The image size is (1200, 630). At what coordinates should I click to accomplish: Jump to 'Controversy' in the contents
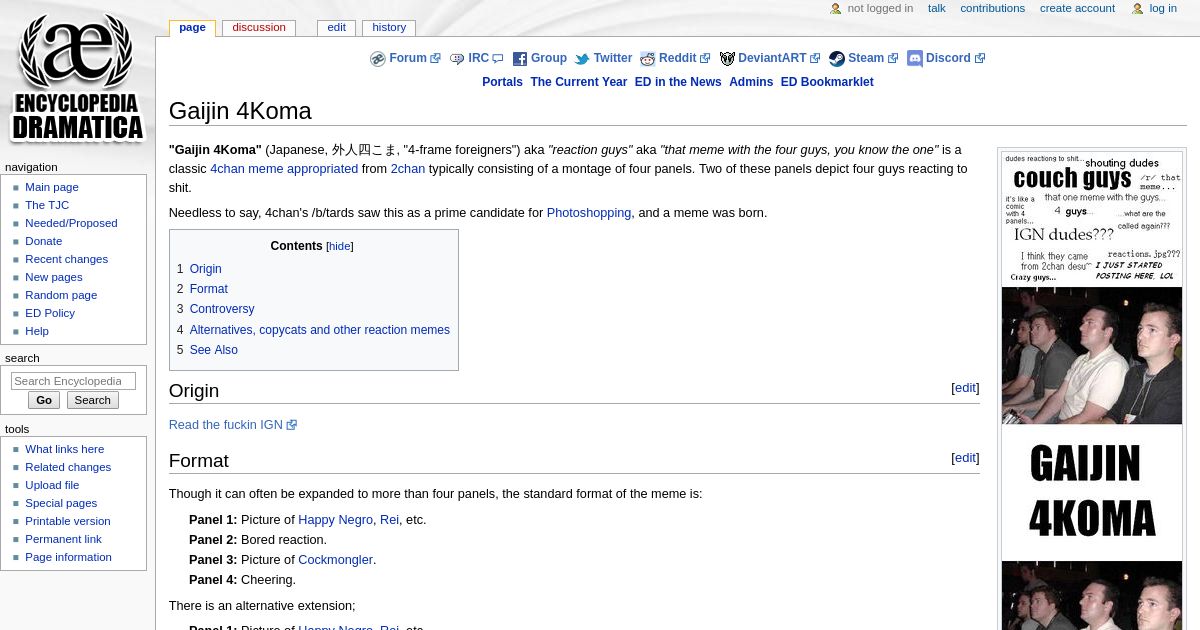pos(222,309)
